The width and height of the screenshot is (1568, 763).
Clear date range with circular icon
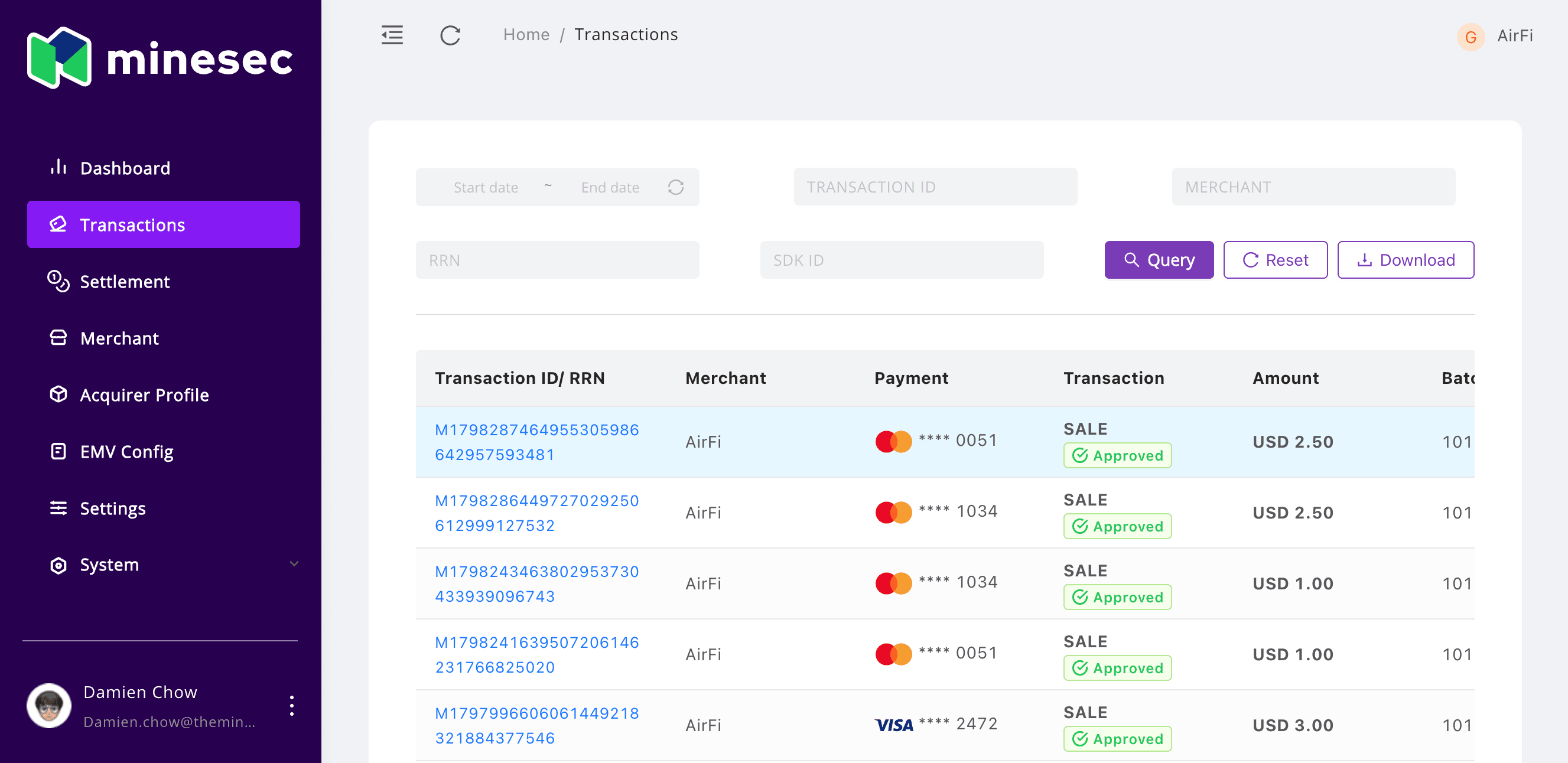[x=675, y=187]
